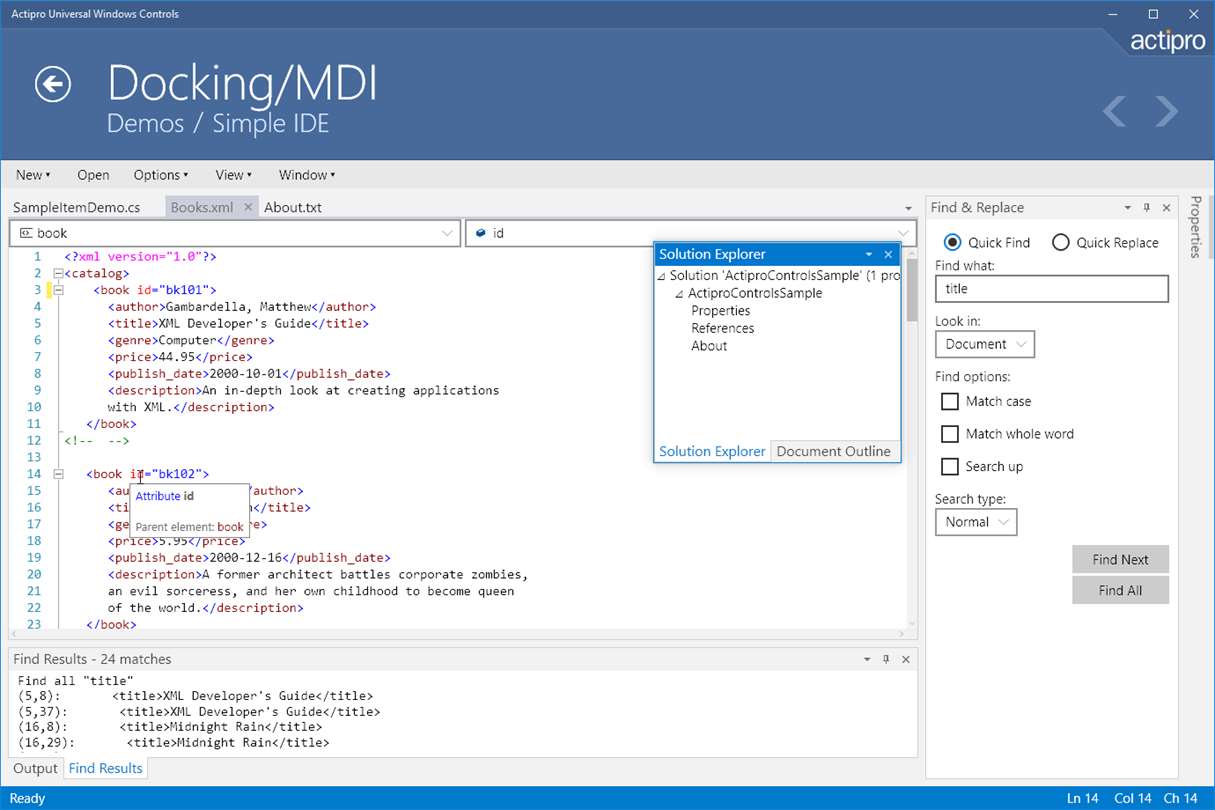Open the auto-hidden Properties side tab
This screenshot has width=1215, height=810.
[1195, 227]
